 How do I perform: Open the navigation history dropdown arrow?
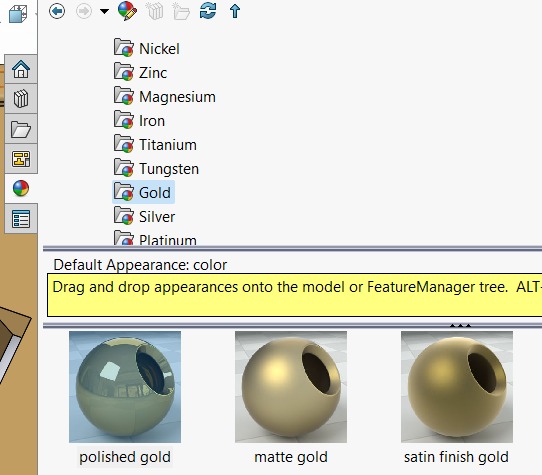point(104,11)
